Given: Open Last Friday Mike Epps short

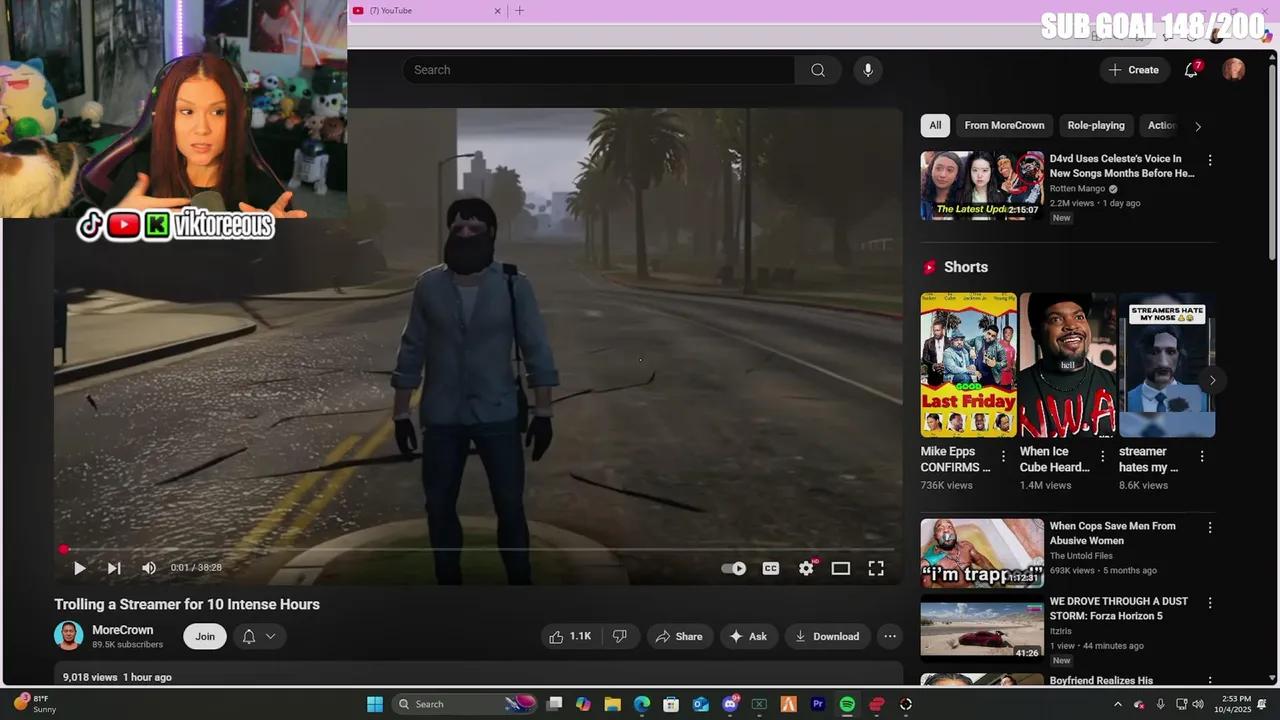Looking at the screenshot, I should point(968,365).
